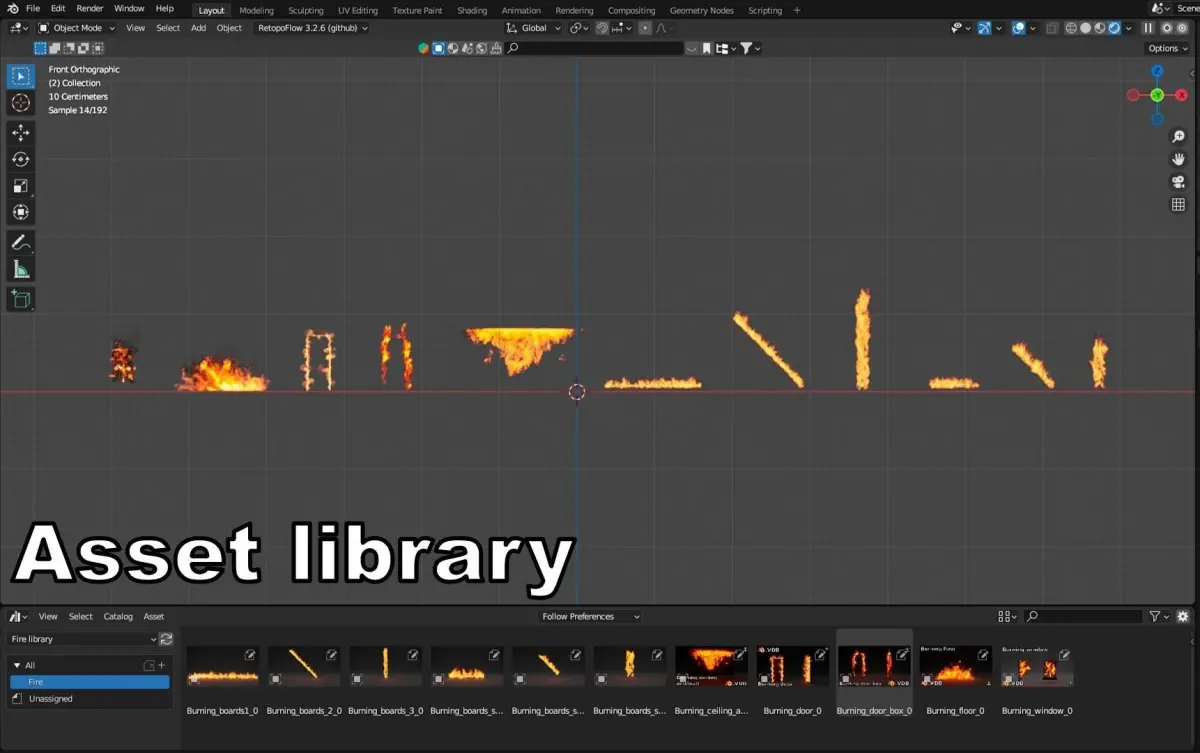
Task: Click the refresh asset library icon
Action: [166, 639]
